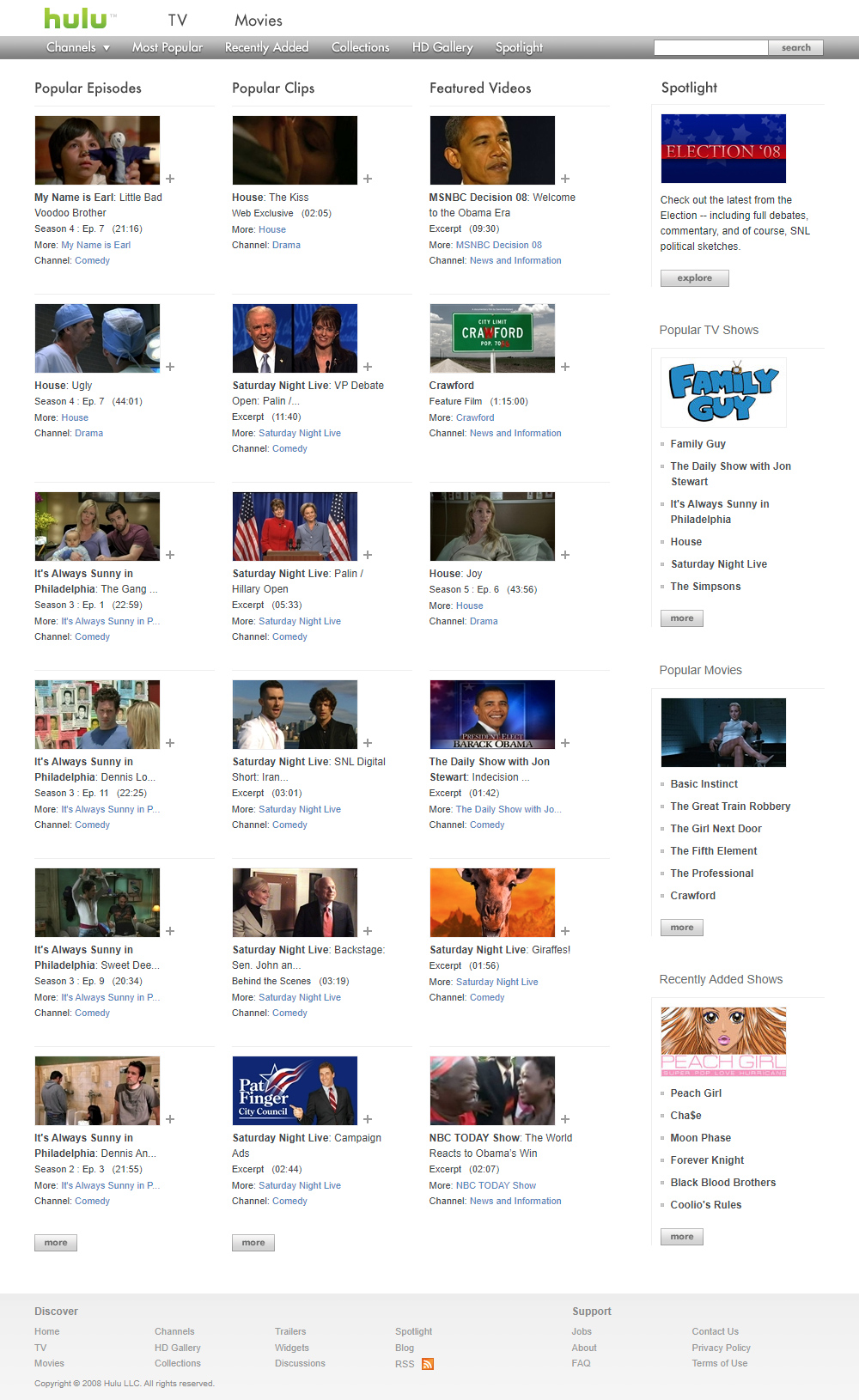
Task: Open Basic Instinct movie thumbnail
Action: tap(723, 733)
